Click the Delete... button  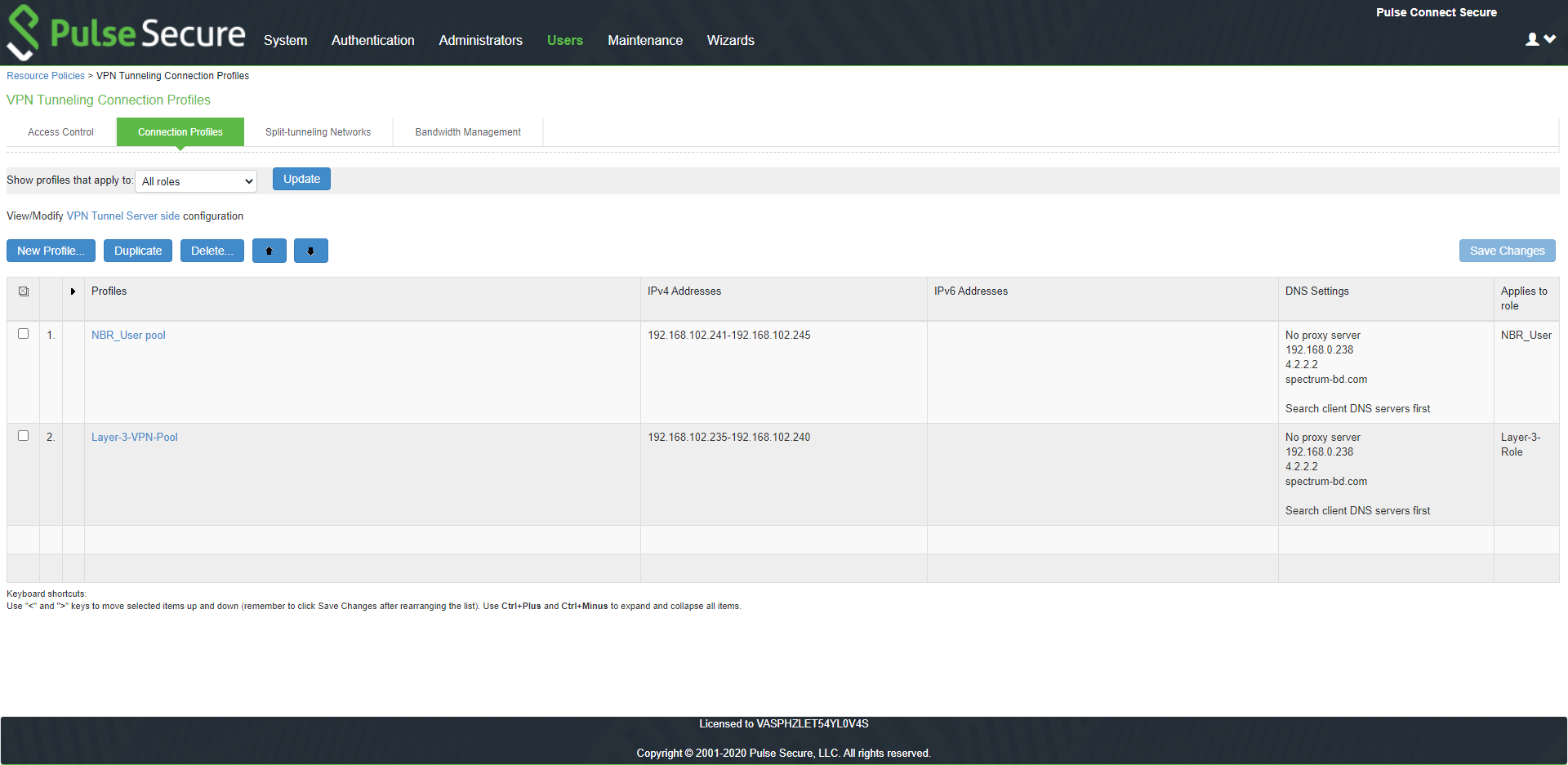[x=212, y=251]
